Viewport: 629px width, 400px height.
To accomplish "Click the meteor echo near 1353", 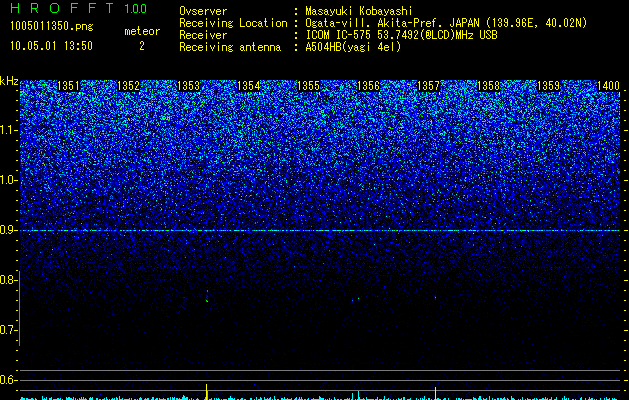I will point(207,296).
